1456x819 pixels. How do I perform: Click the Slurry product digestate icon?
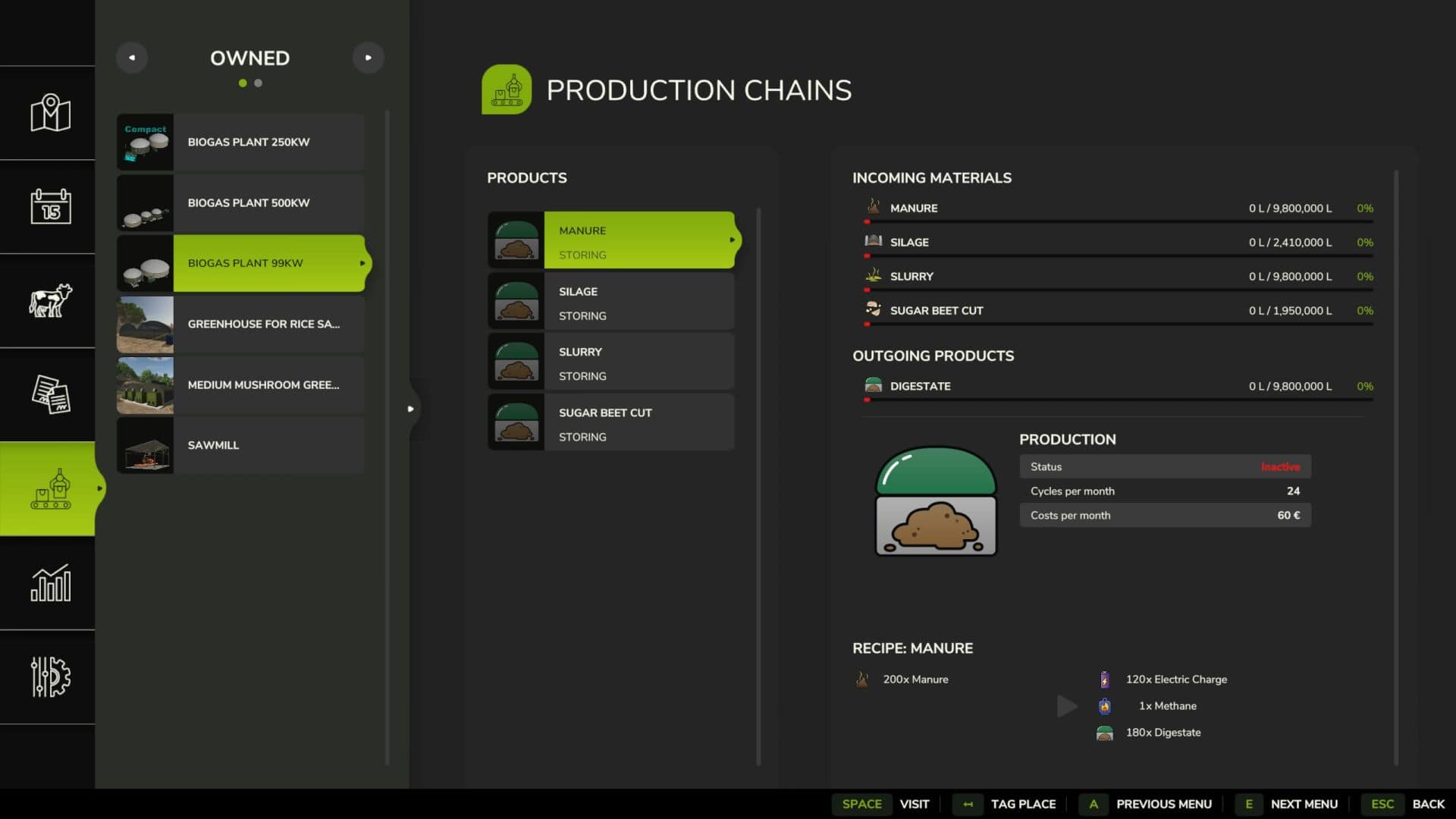pyautogui.click(x=516, y=361)
